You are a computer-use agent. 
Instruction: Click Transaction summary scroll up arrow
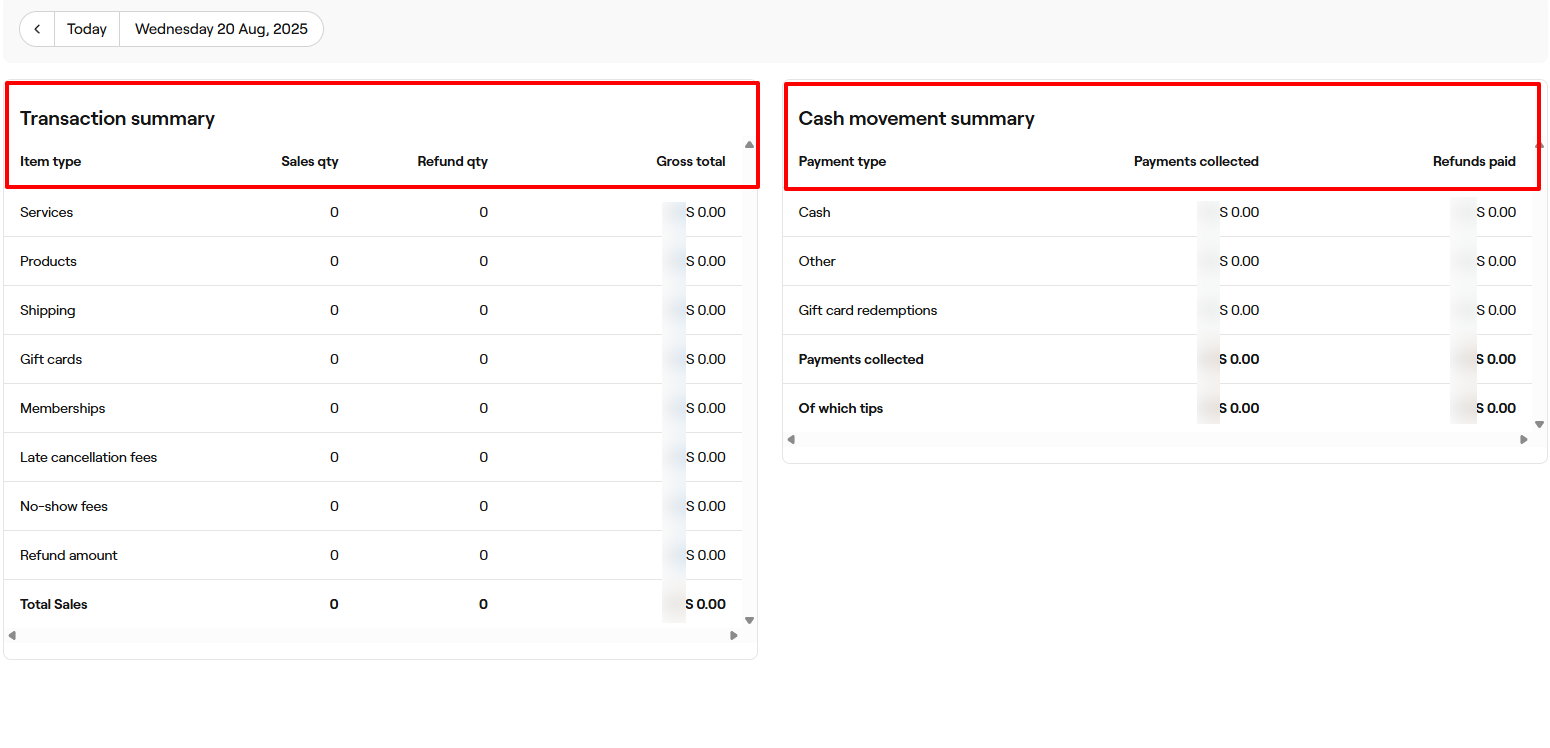coord(749,145)
